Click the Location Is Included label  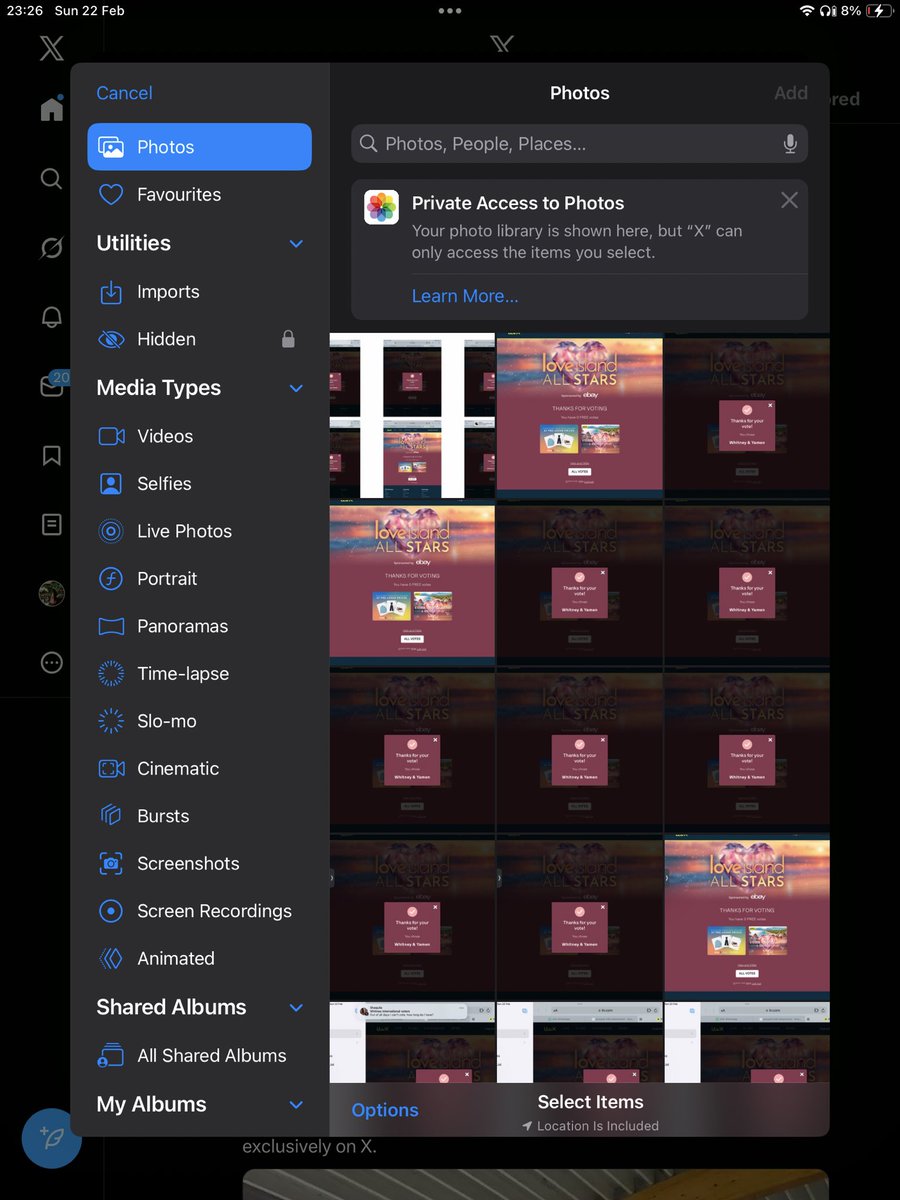pyautogui.click(x=590, y=1126)
